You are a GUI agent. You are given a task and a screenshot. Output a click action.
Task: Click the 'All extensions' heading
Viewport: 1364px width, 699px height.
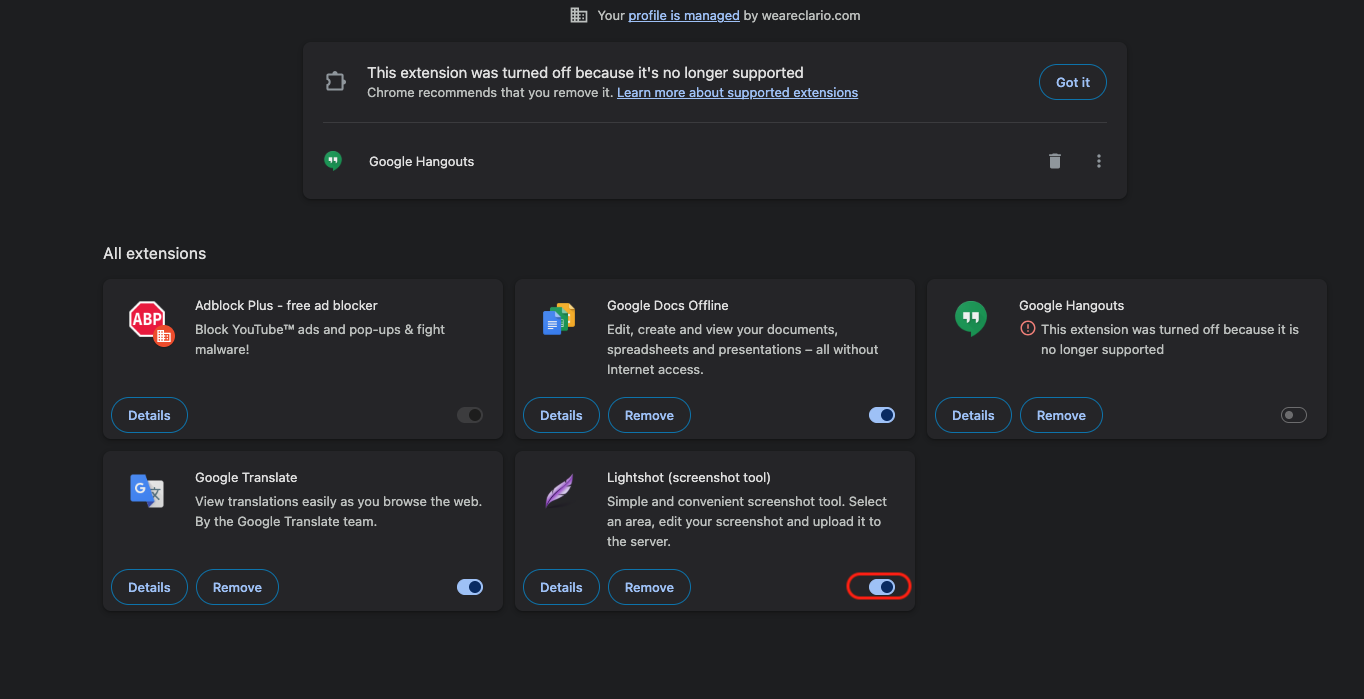pos(154,253)
